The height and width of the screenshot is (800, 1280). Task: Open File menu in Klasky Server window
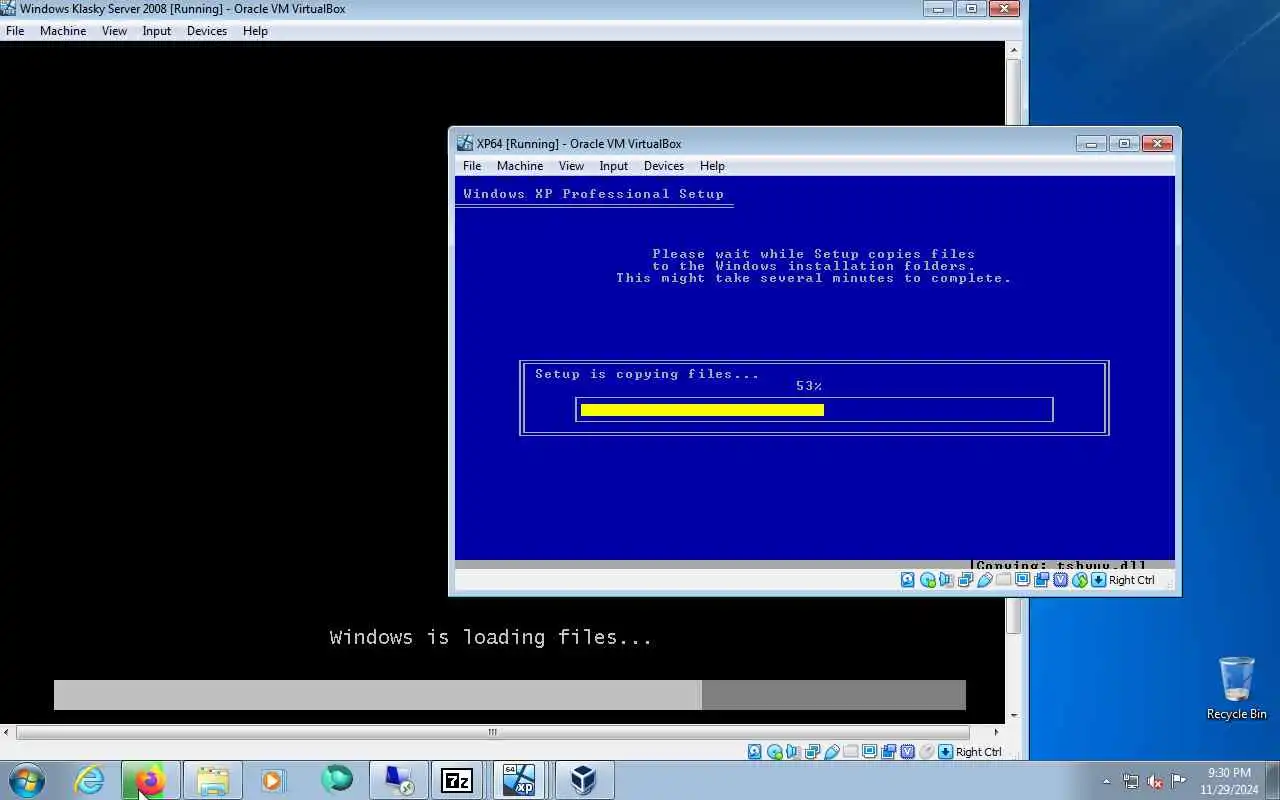coord(15,31)
